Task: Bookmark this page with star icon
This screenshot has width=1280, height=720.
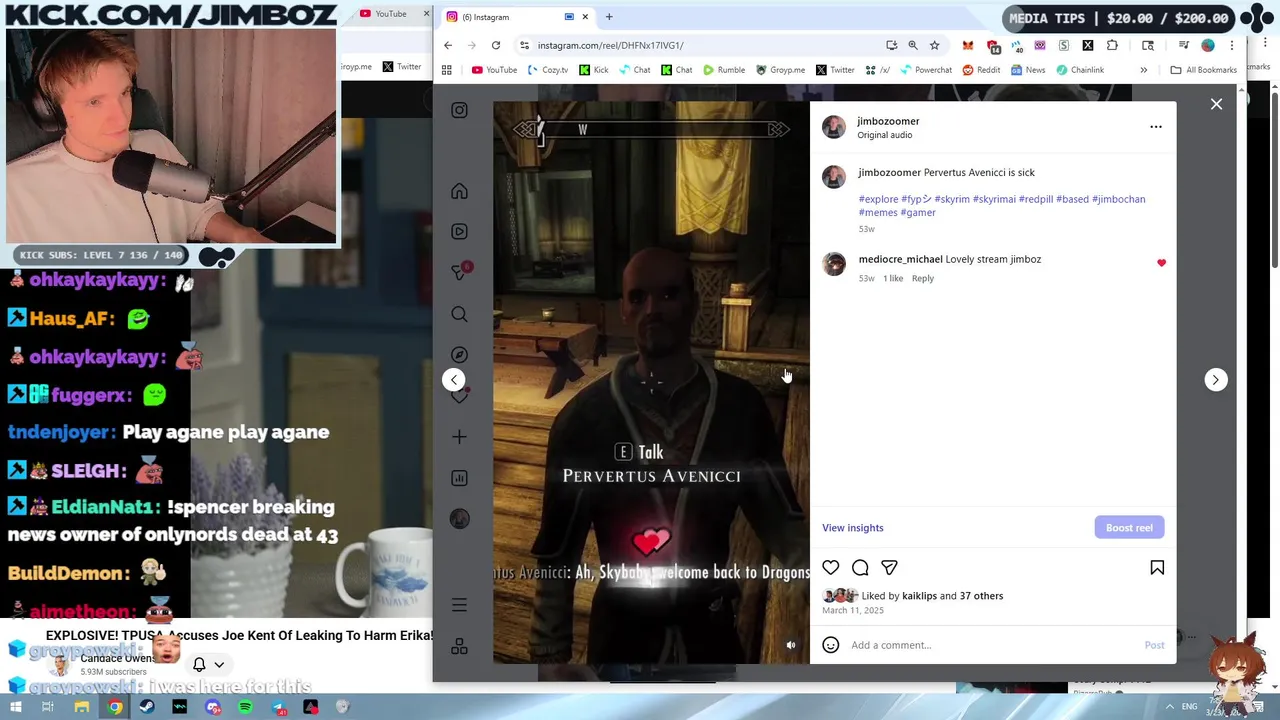Action: pyautogui.click(x=934, y=45)
